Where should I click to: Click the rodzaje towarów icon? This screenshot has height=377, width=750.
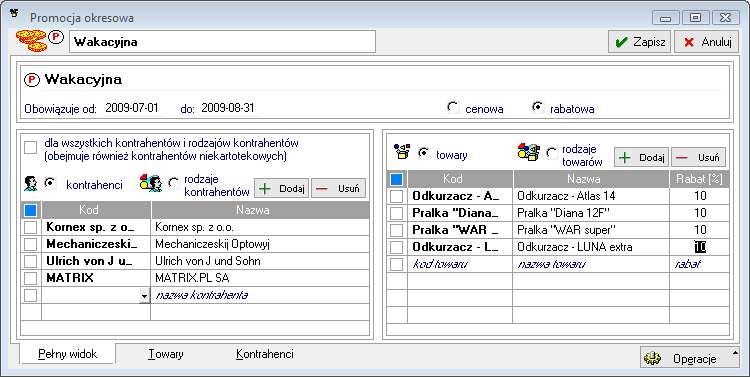coord(529,152)
